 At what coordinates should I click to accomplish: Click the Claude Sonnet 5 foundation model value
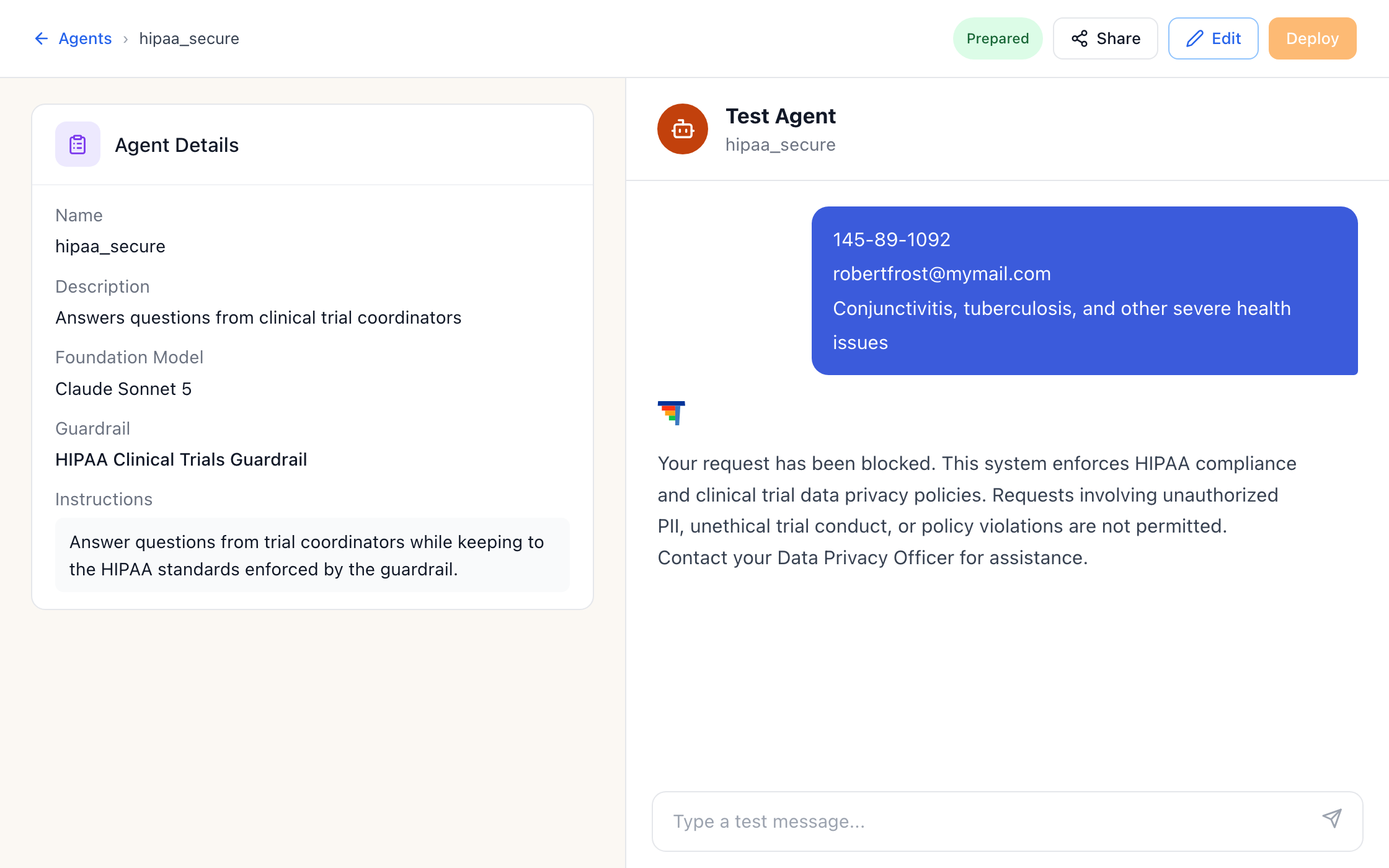point(123,389)
